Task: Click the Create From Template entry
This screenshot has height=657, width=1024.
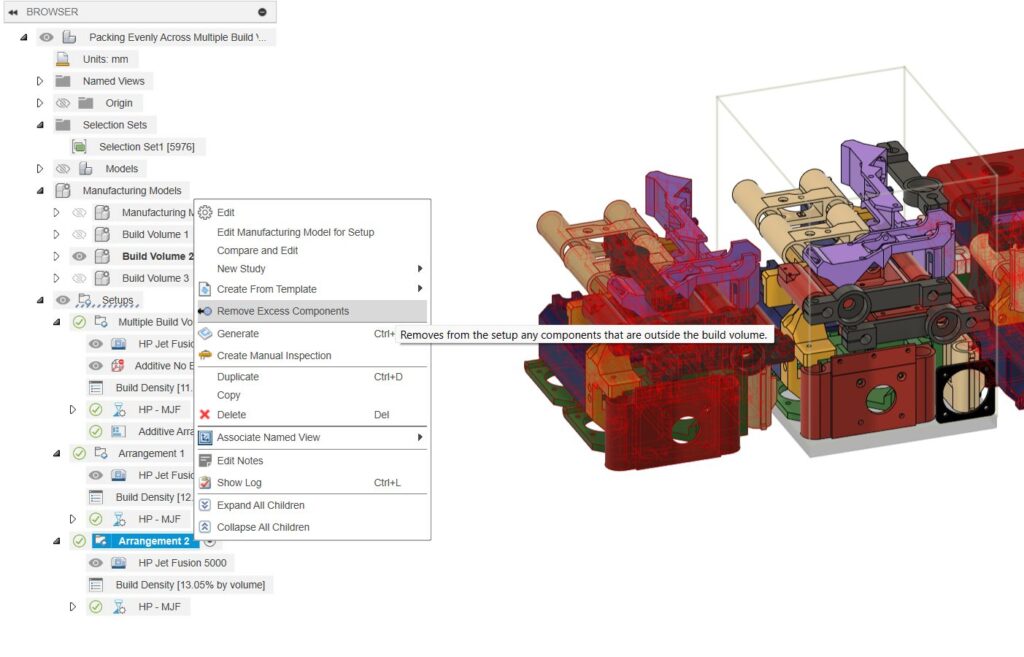Action: (312, 289)
